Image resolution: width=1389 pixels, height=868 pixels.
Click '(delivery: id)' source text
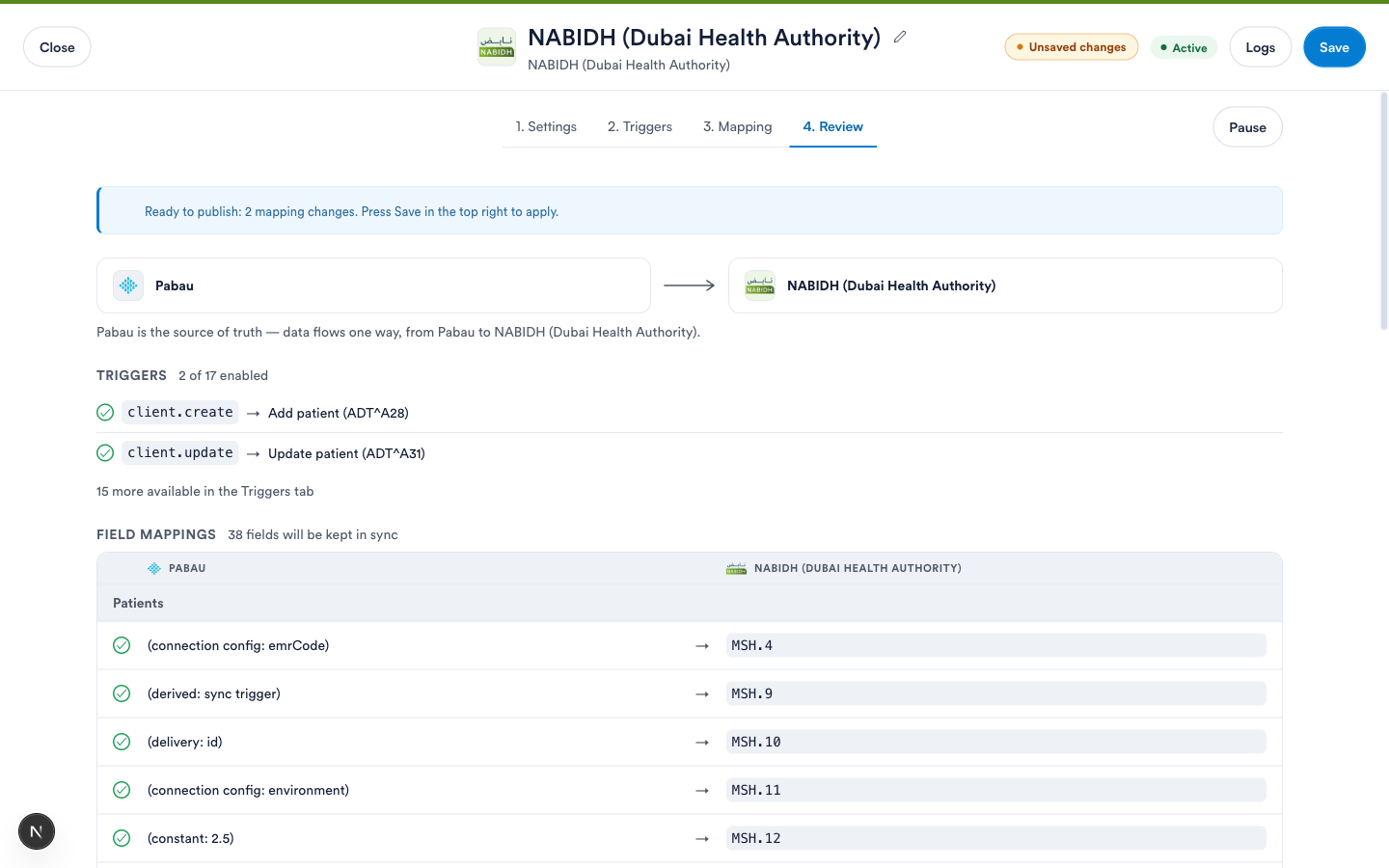pos(185,742)
